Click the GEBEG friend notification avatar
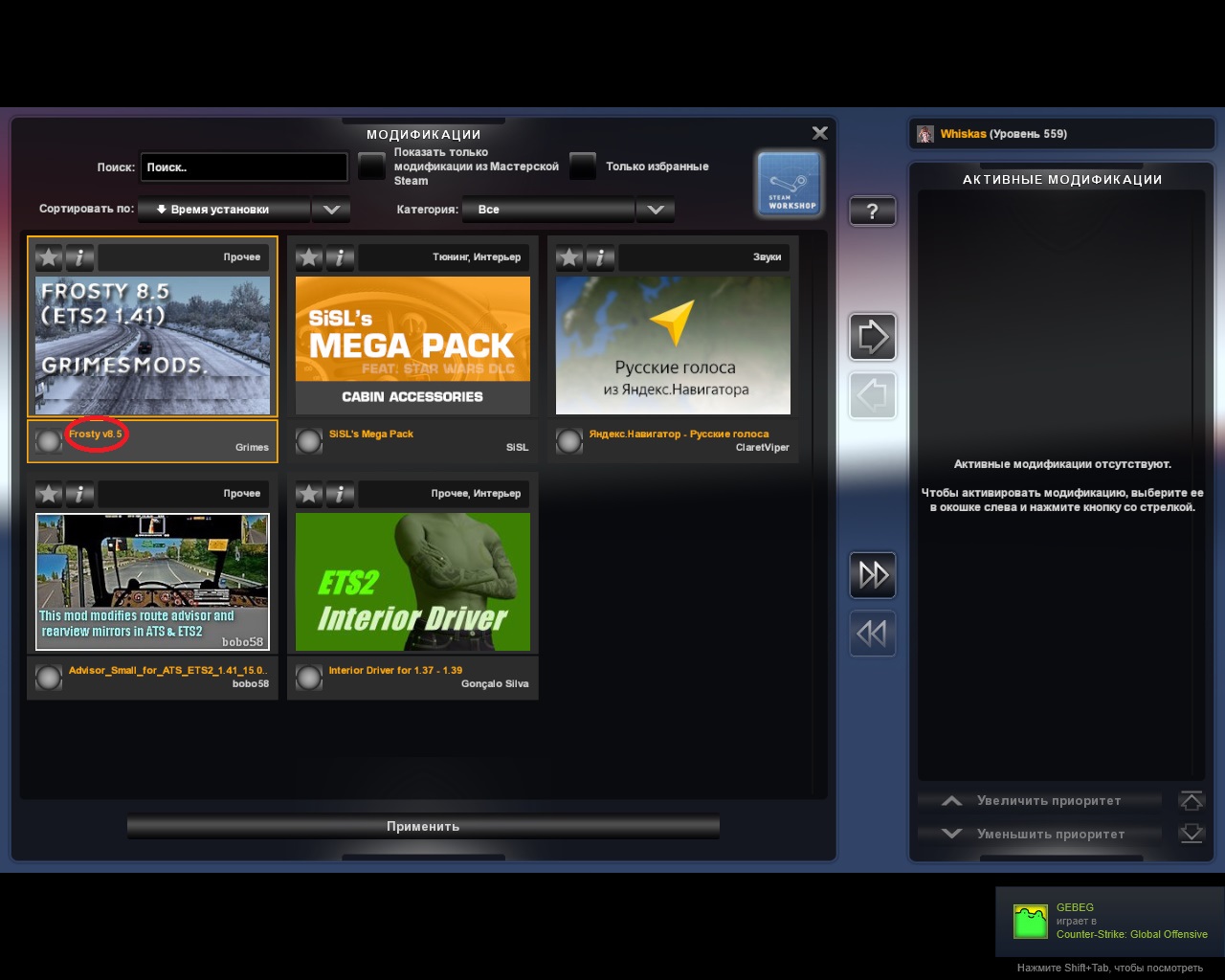The width and height of the screenshot is (1225, 980). tap(1031, 922)
